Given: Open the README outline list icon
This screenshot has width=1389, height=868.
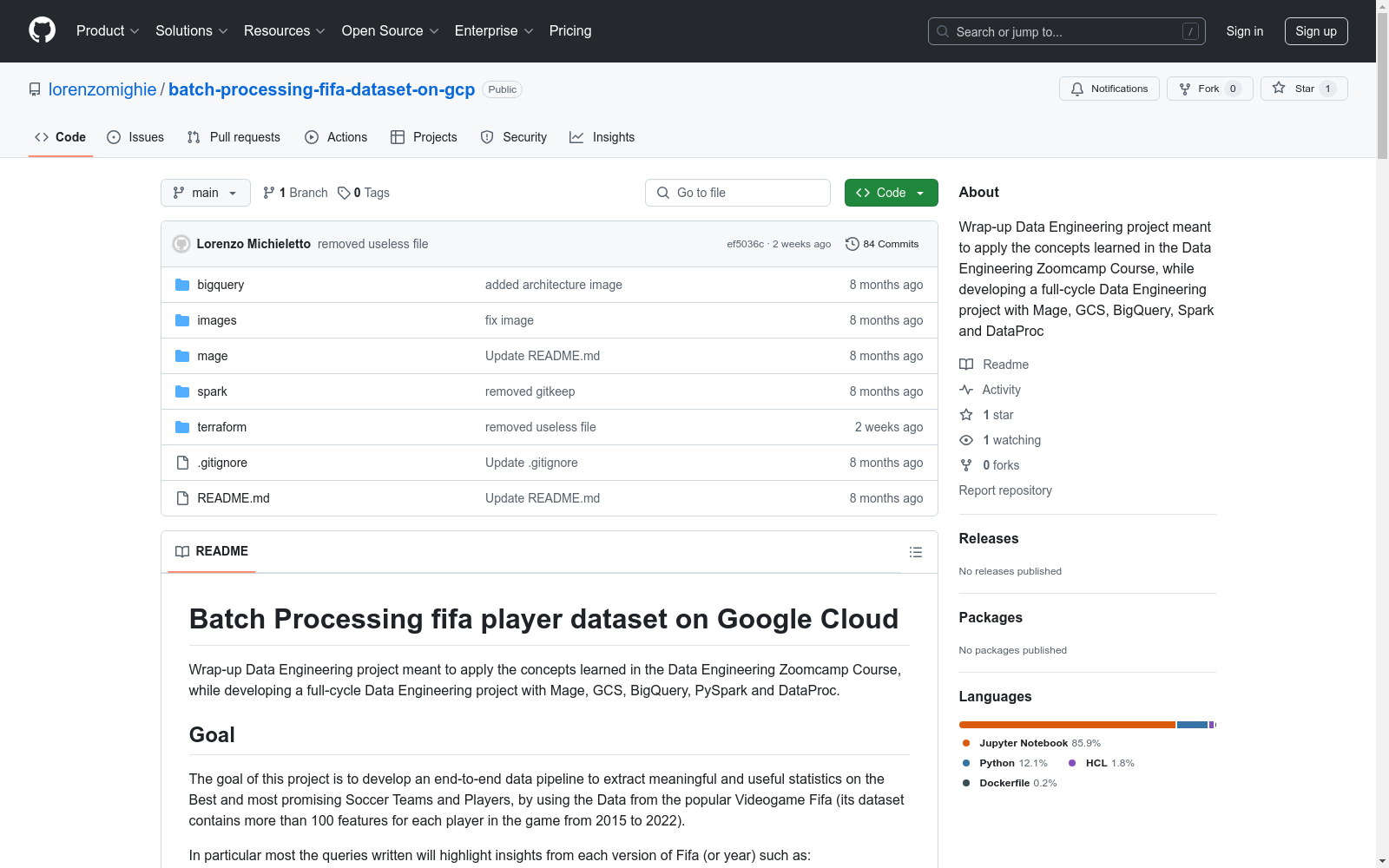Looking at the screenshot, I should pos(915,552).
